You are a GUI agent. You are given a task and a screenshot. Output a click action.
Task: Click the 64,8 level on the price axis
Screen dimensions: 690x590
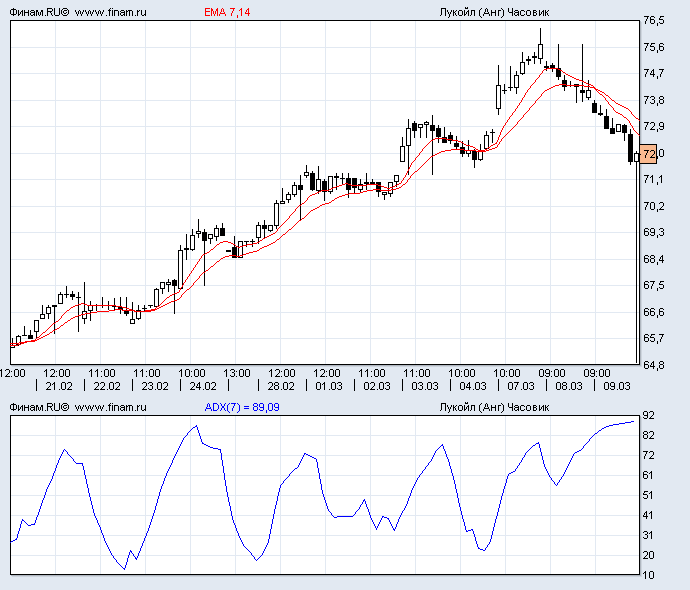654,365
